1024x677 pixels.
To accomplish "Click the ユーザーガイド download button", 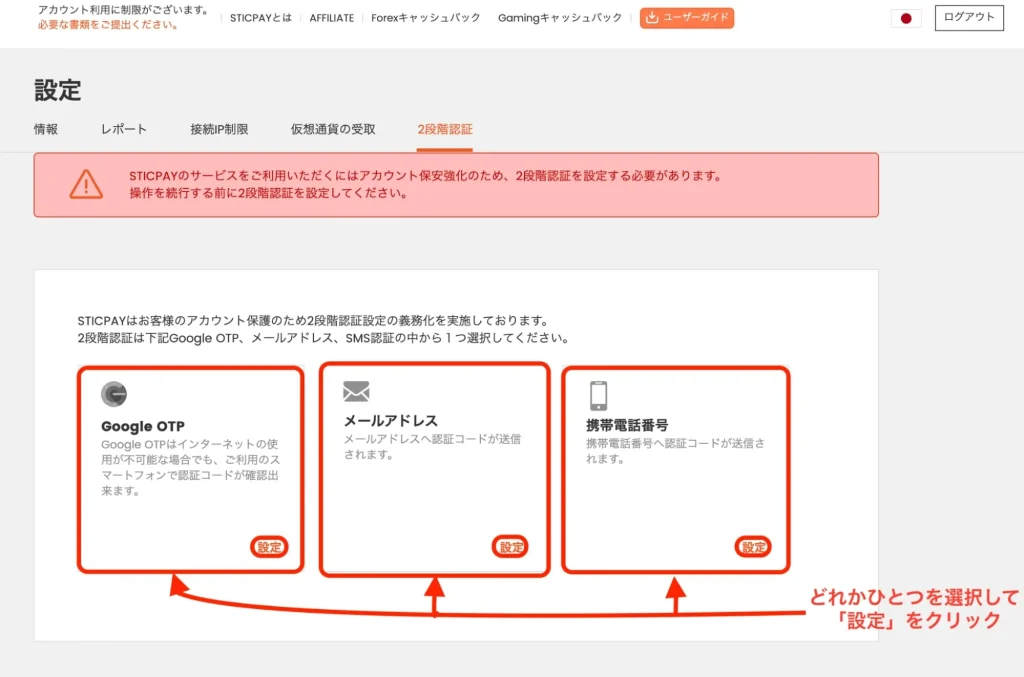I will coord(686,18).
